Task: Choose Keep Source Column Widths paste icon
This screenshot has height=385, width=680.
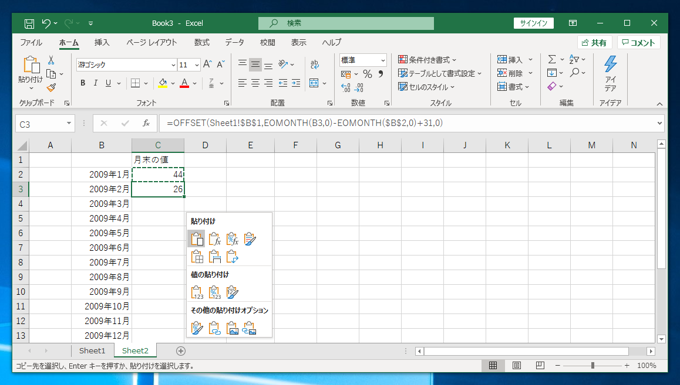Action: [215, 257]
